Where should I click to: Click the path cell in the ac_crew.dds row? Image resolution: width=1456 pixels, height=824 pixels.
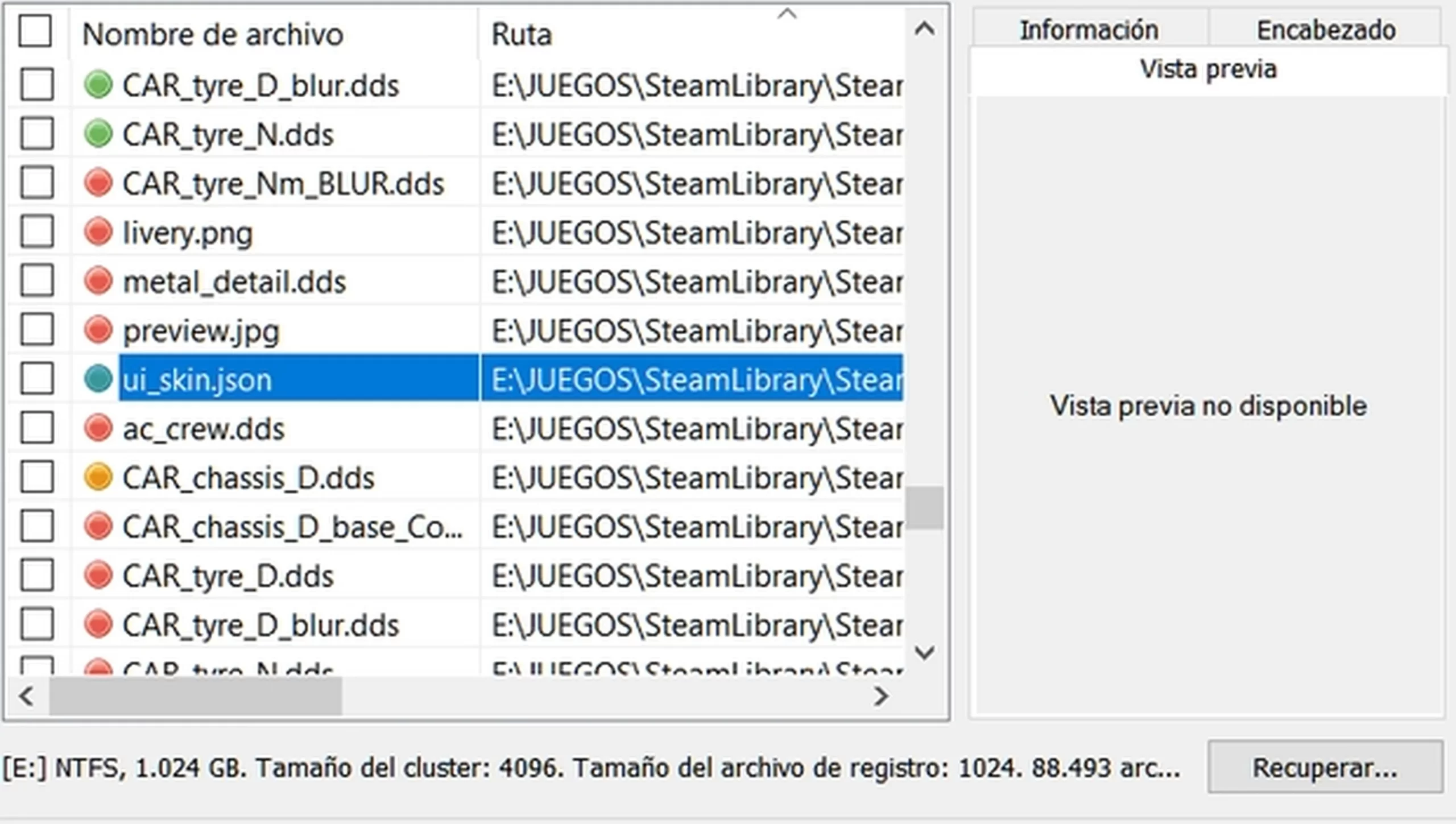click(x=692, y=428)
